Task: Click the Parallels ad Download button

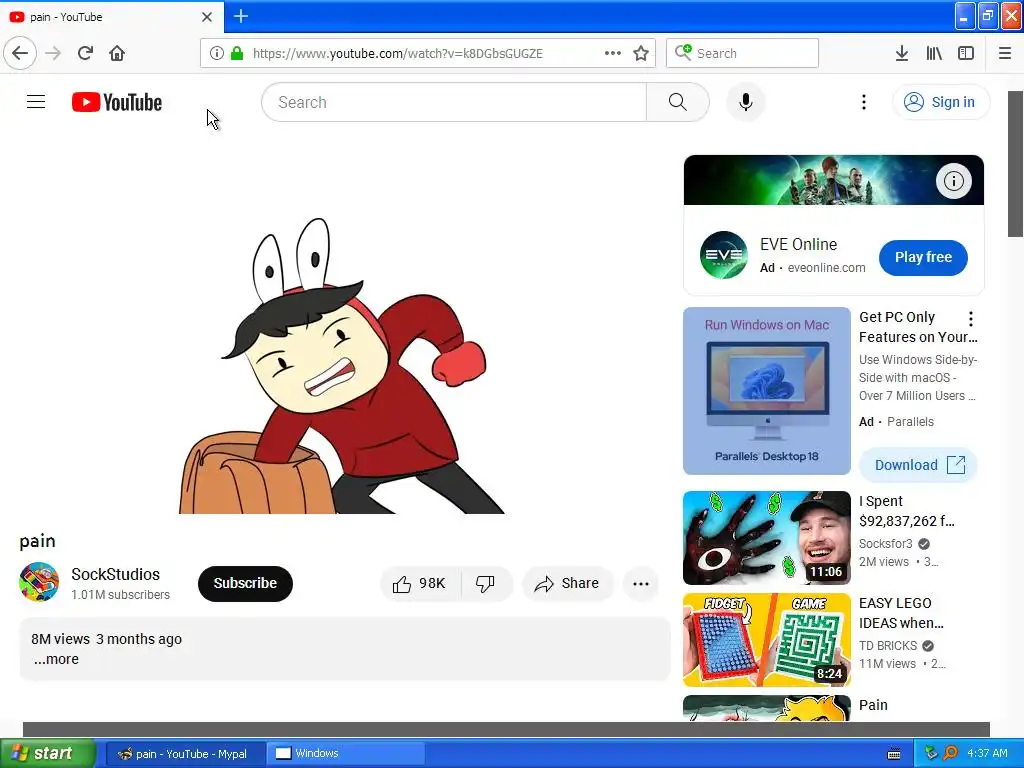Action: click(x=918, y=465)
